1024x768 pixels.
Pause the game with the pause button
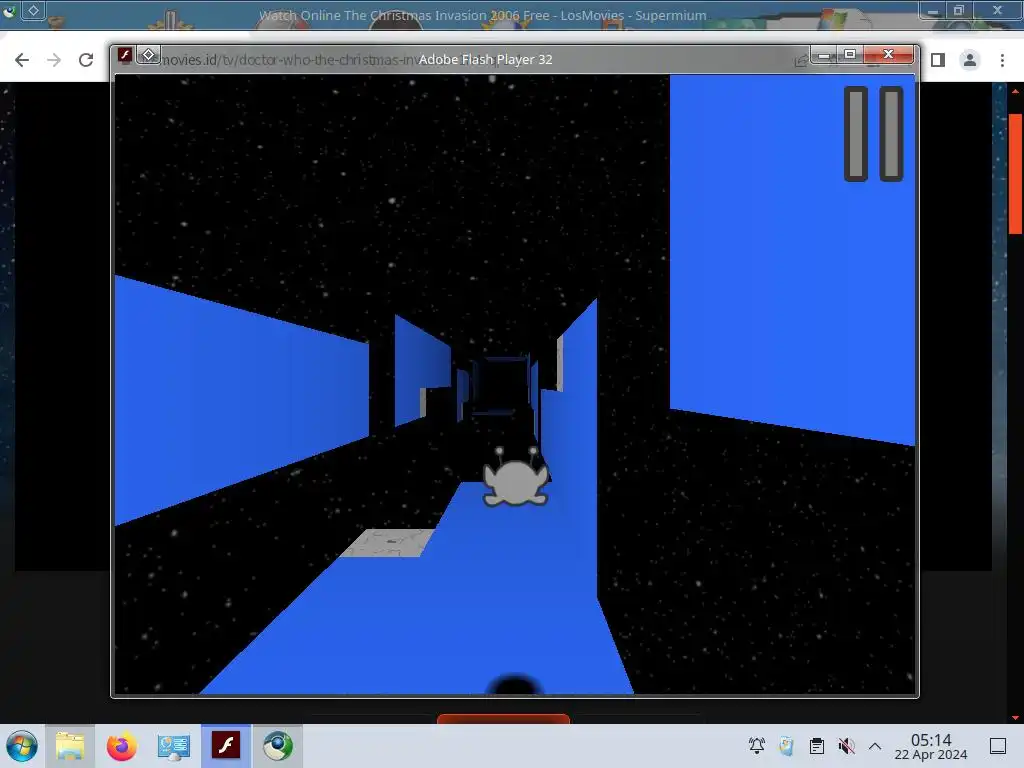[873, 134]
